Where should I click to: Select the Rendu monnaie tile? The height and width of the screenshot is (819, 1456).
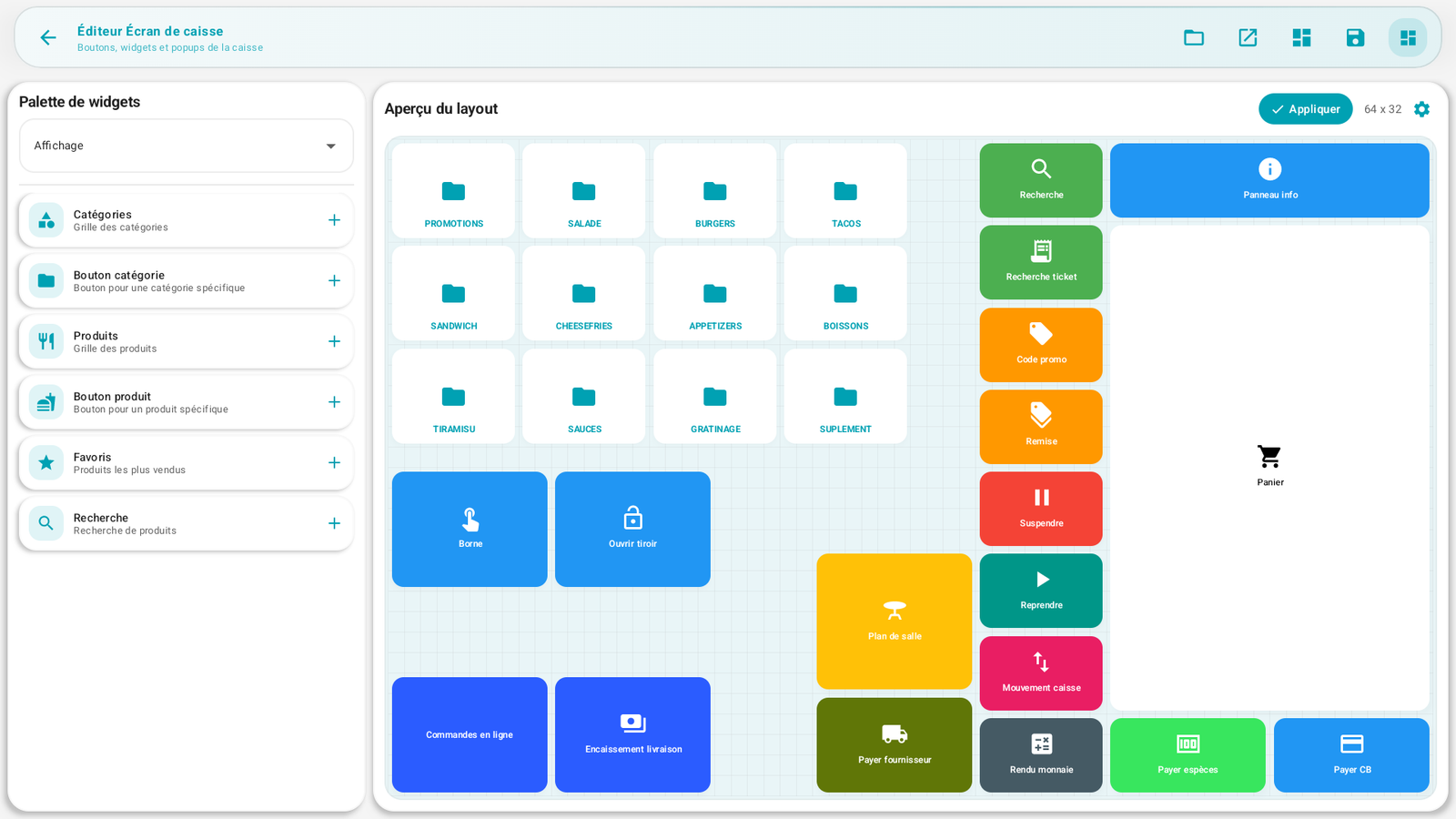pyautogui.click(x=1041, y=755)
